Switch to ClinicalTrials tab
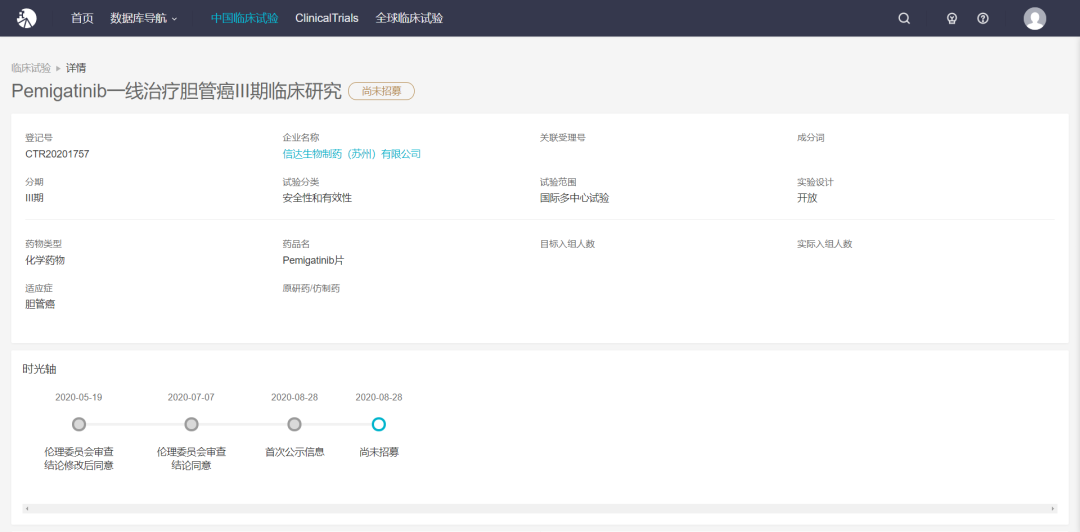Viewport: 1080px width, 532px height. tap(326, 19)
